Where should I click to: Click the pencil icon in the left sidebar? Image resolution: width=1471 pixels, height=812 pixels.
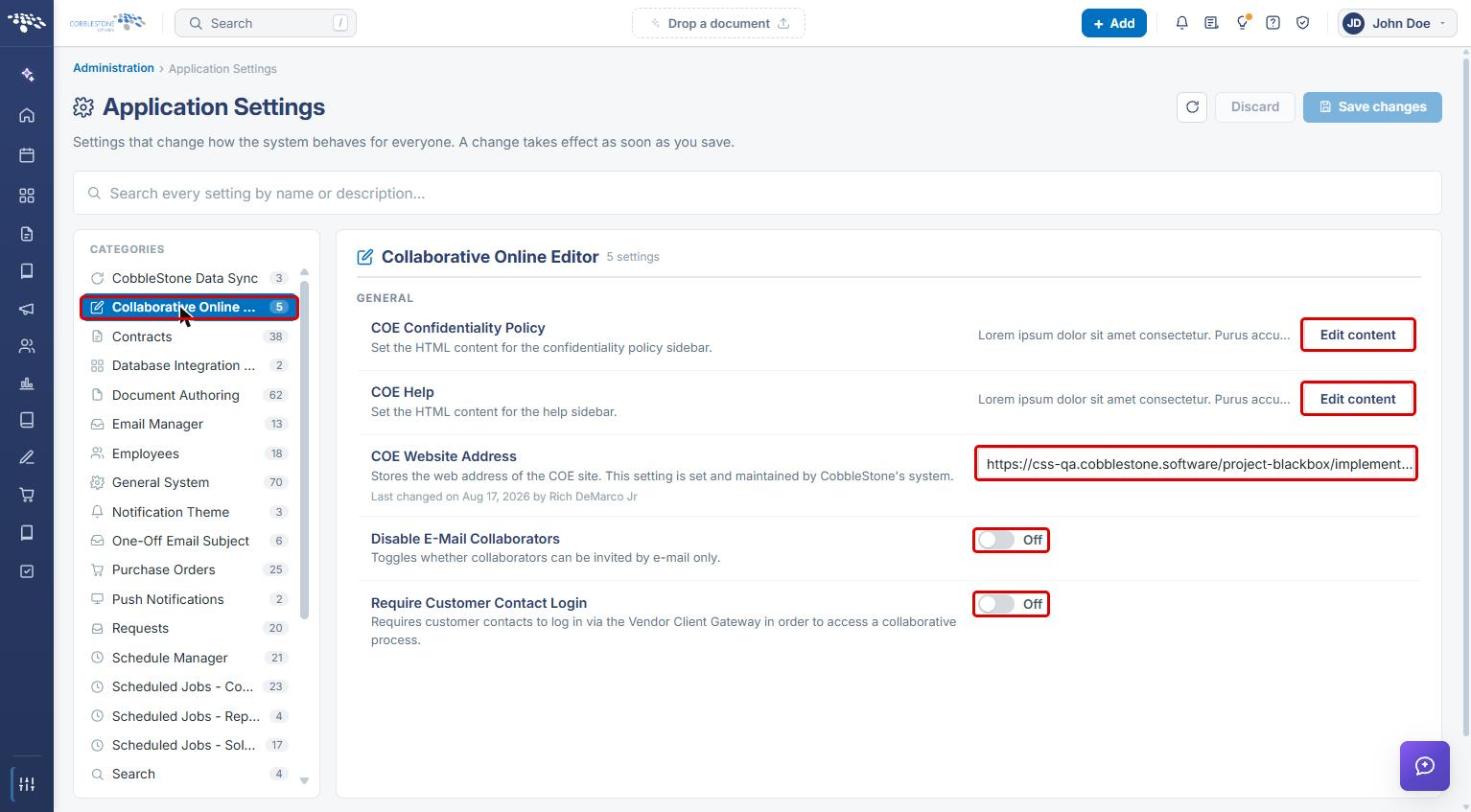pos(27,457)
